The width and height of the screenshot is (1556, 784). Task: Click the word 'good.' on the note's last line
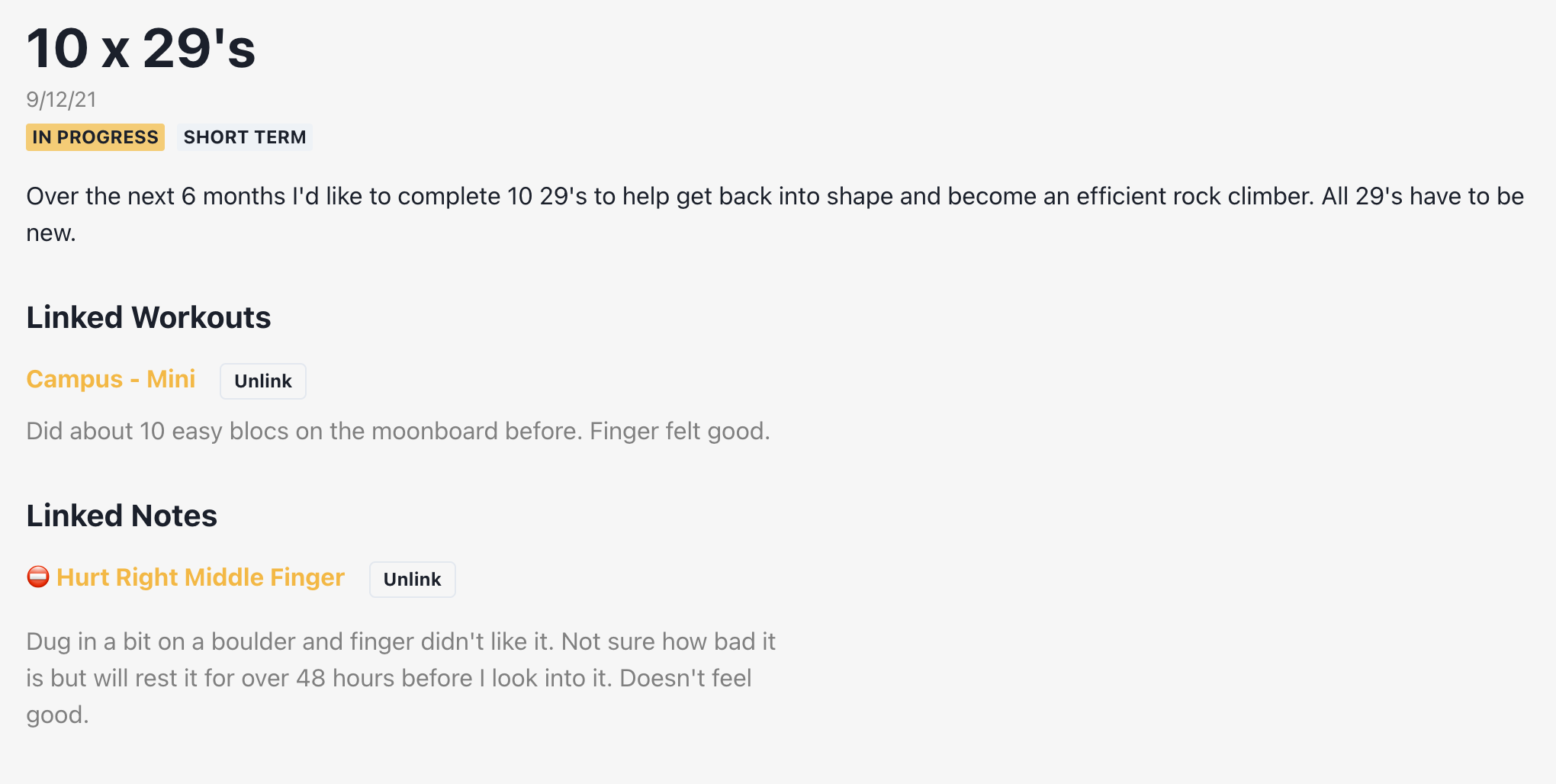[58, 715]
